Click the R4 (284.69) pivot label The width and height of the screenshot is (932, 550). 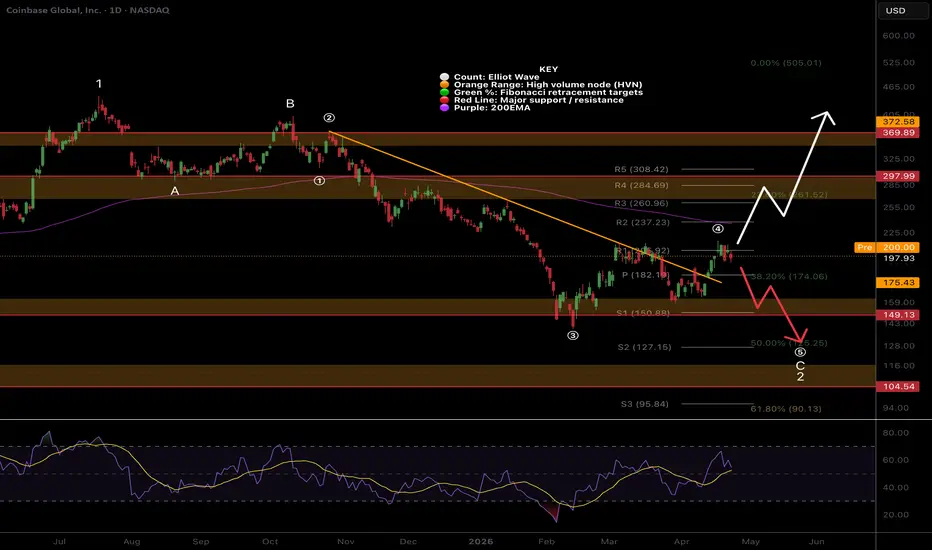(641, 186)
